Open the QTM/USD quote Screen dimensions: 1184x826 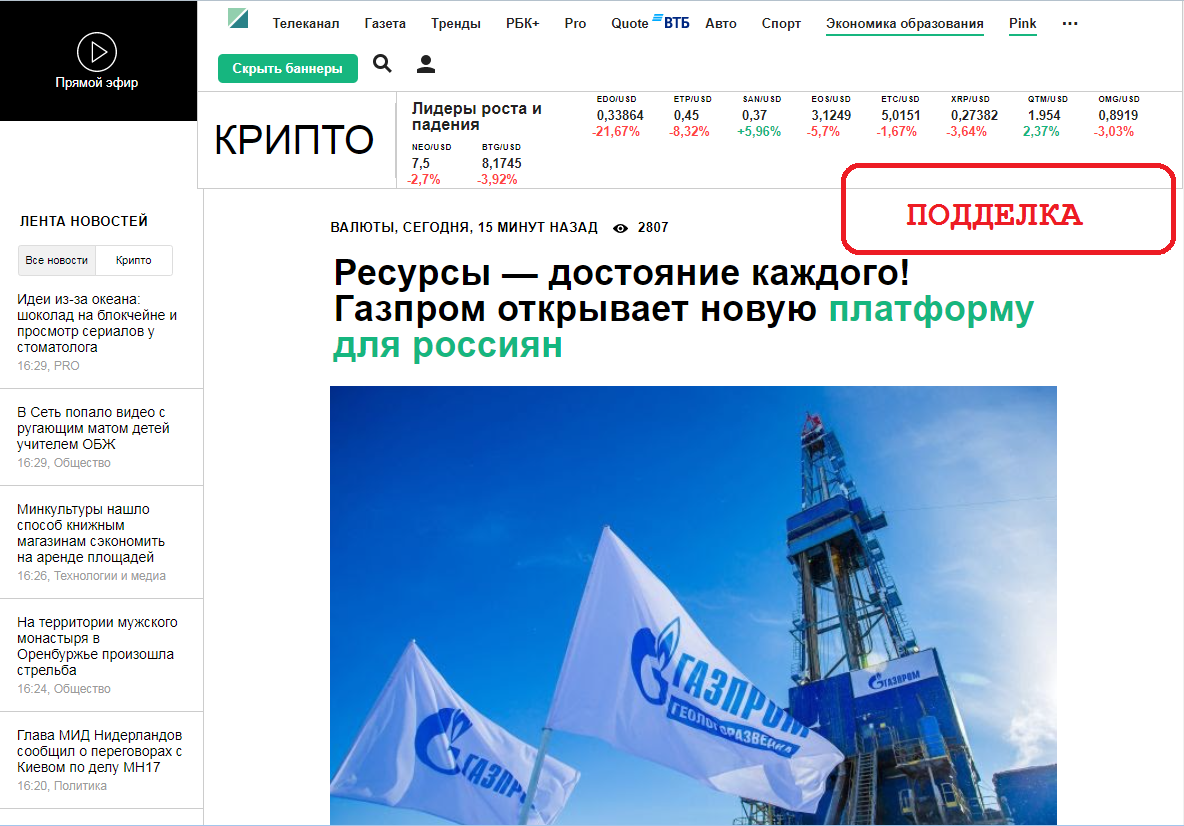click(x=1045, y=117)
